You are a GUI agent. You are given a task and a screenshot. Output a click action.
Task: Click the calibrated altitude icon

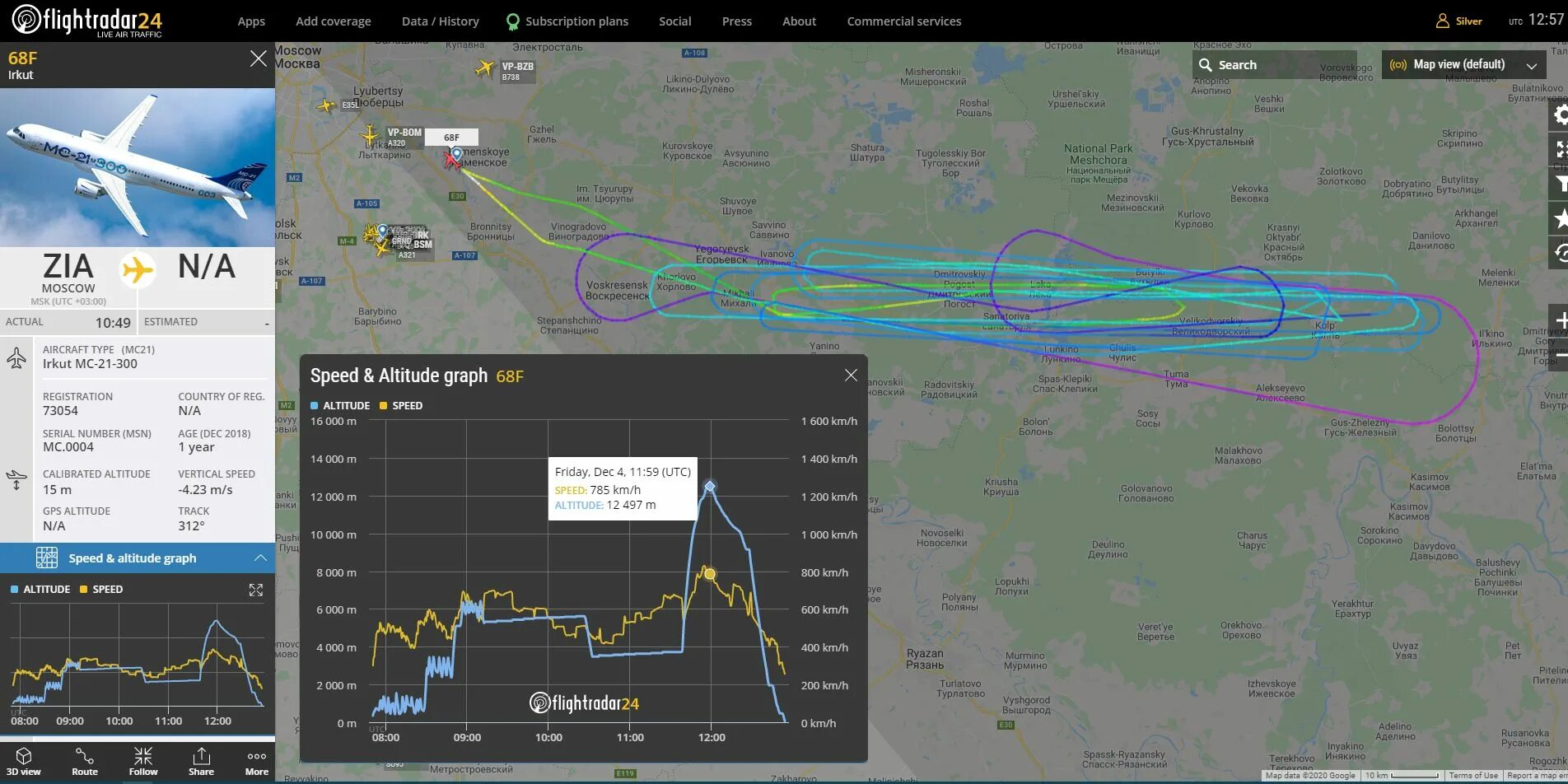pos(16,480)
